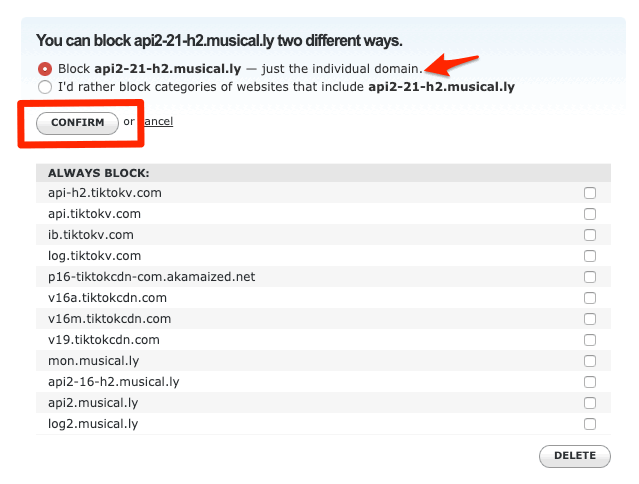Select the api2.musical.ly checkbox
Screen dimensions: 639x484
pos(590,403)
